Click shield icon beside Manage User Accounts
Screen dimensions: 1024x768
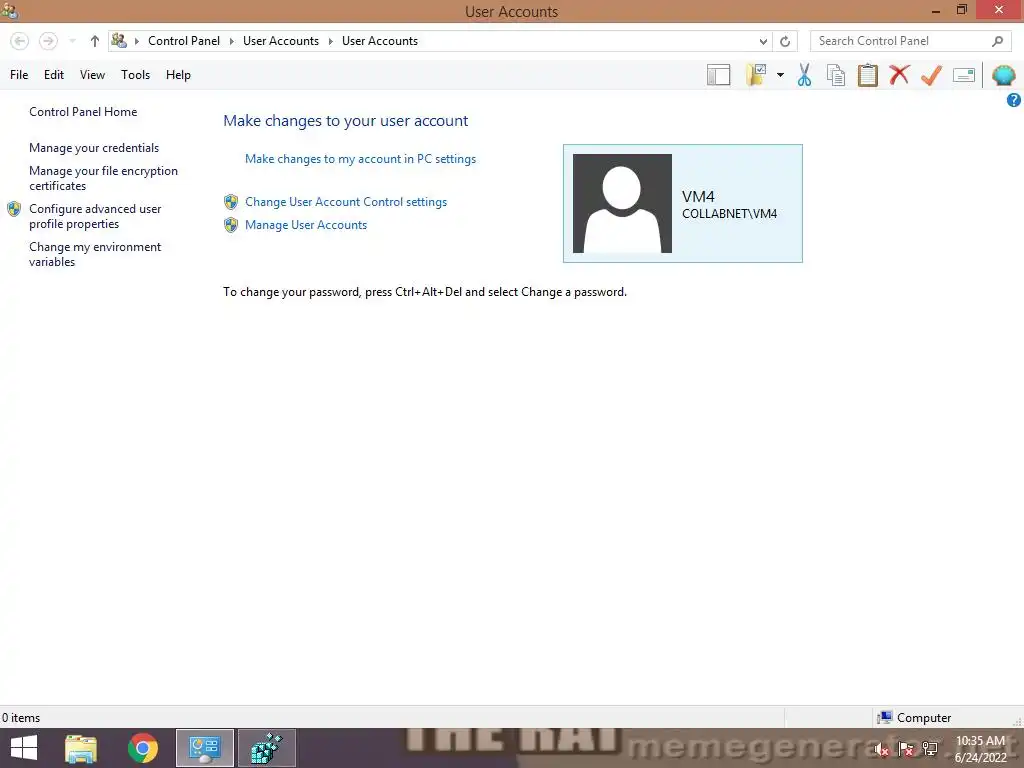[x=231, y=225]
